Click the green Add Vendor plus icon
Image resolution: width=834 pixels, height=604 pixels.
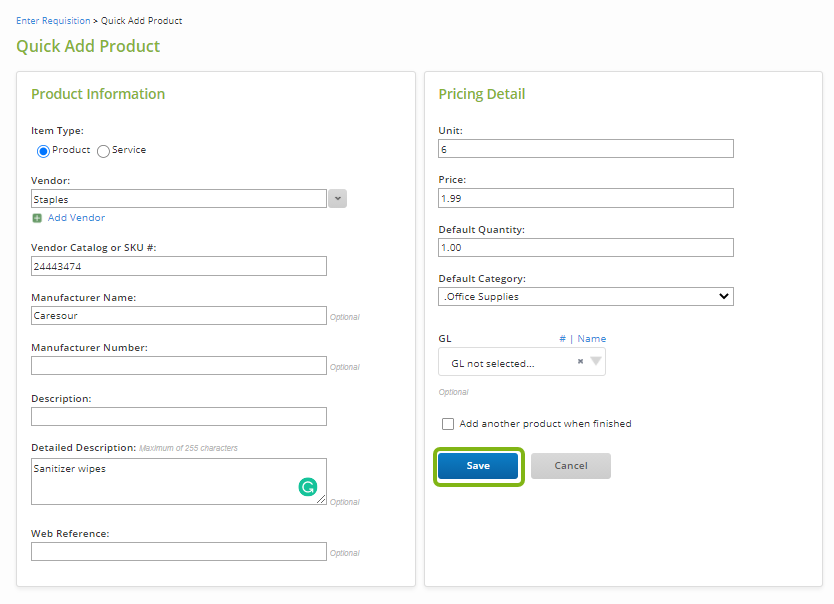(x=37, y=218)
